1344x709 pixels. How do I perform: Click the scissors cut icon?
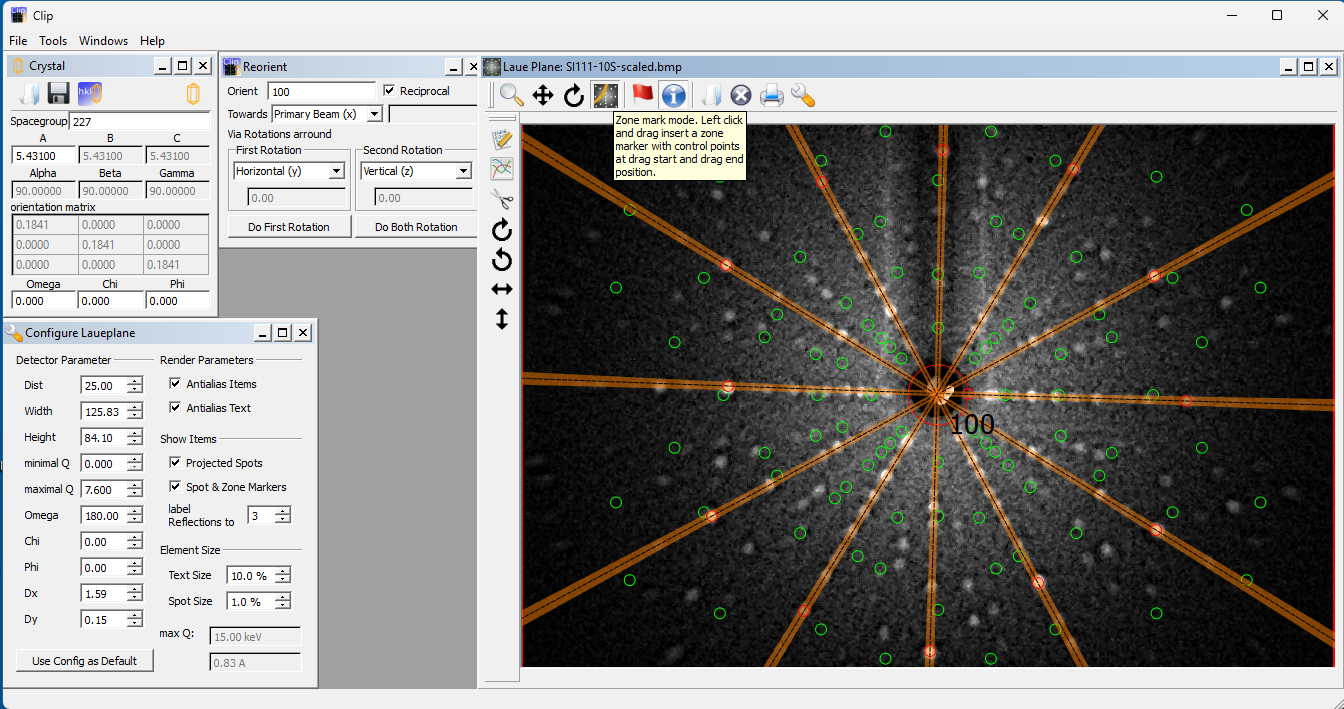point(502,198)
